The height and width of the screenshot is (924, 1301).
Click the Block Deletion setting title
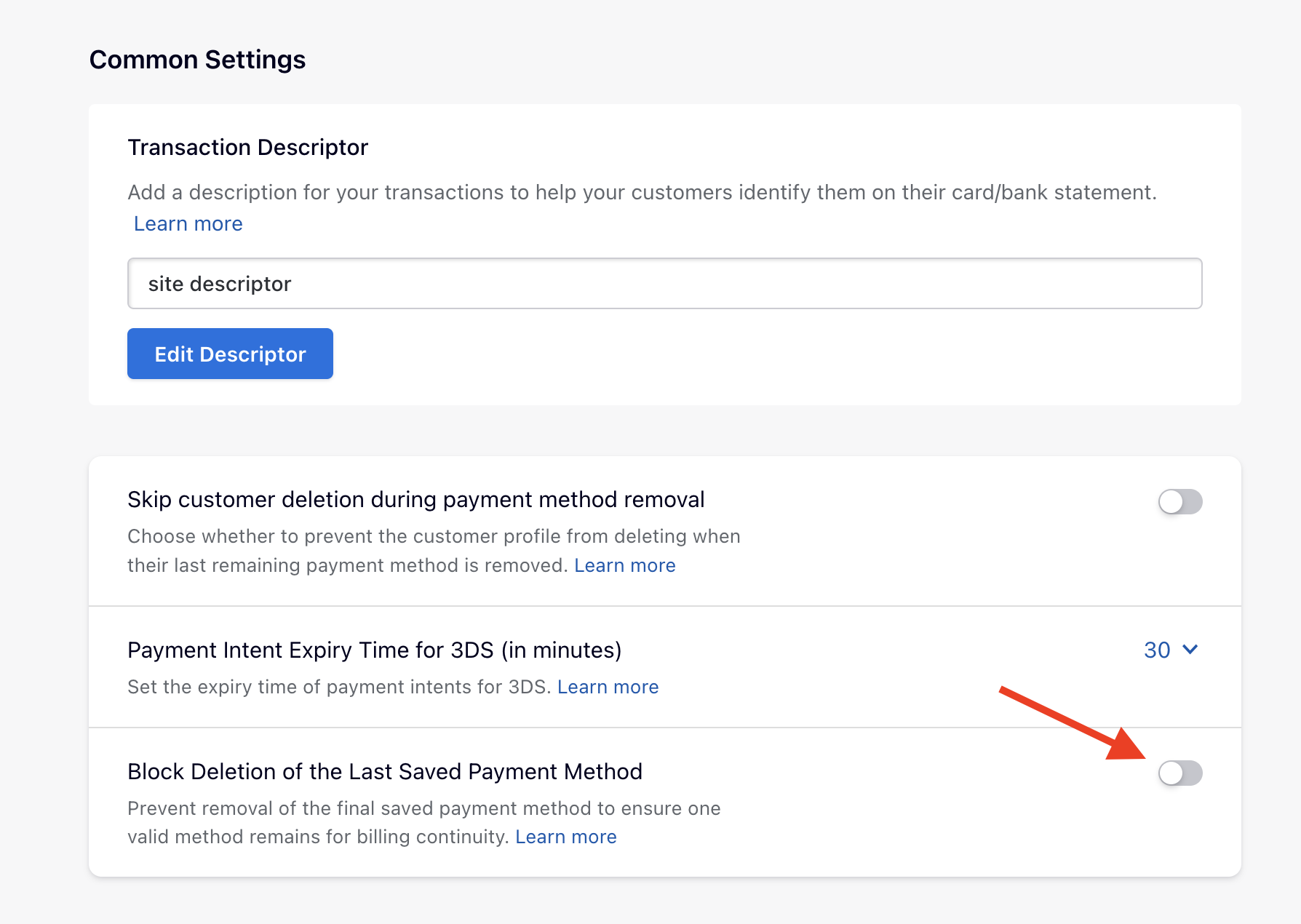click(384, 771)
